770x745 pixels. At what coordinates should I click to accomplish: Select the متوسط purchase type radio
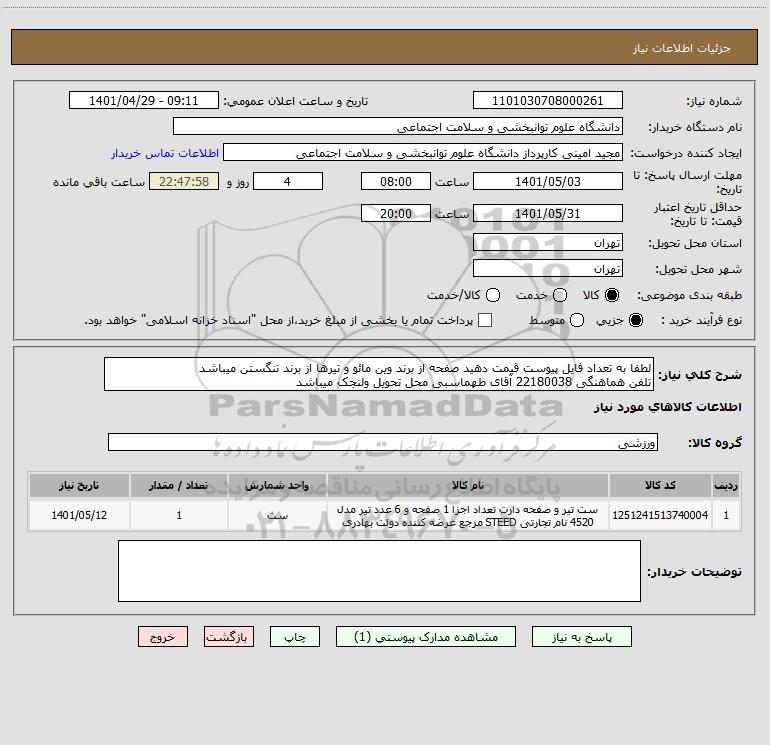click(x=577, y=320)
